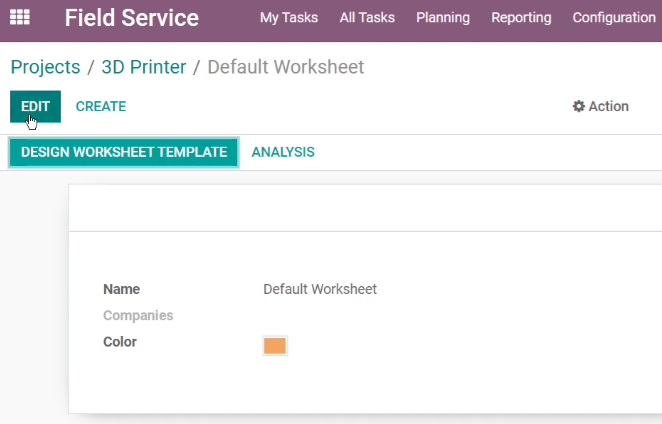662x424 pixels.
Task: Click the CREATE button
Action: [101, 106]
